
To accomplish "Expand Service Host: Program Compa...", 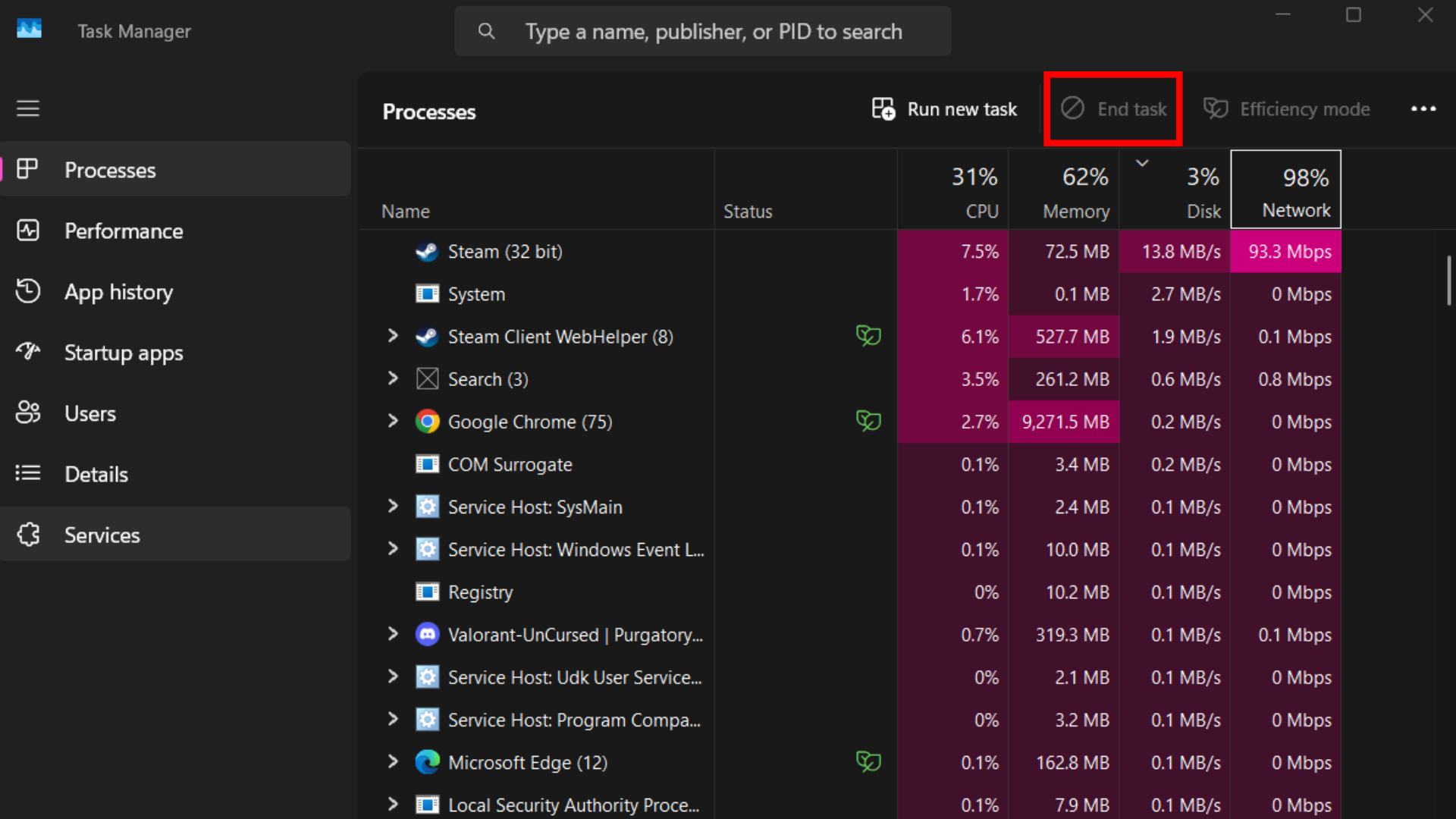I will (x=393, y=718).
